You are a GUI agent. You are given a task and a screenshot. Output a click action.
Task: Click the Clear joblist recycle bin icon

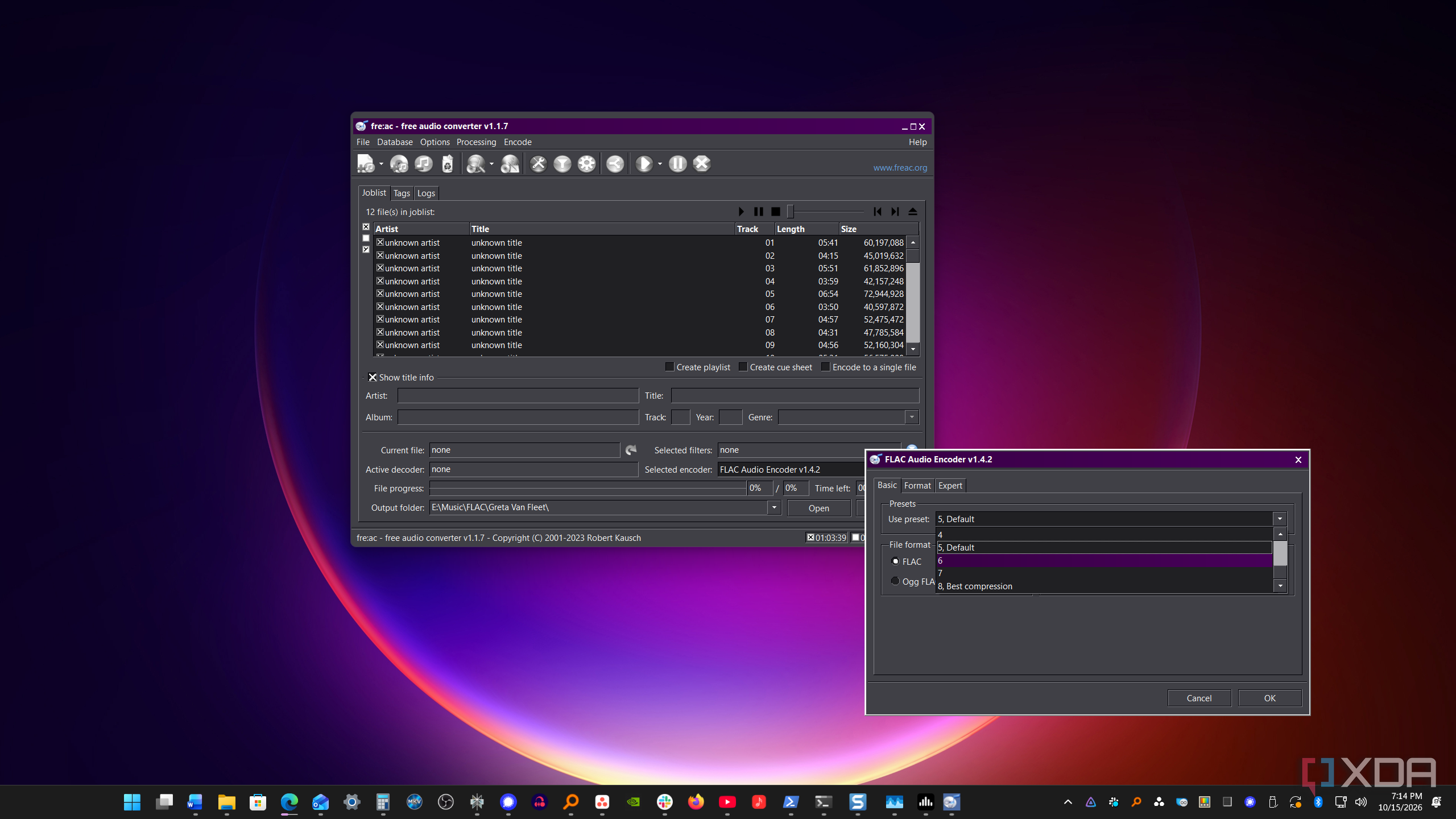(448, 164)
